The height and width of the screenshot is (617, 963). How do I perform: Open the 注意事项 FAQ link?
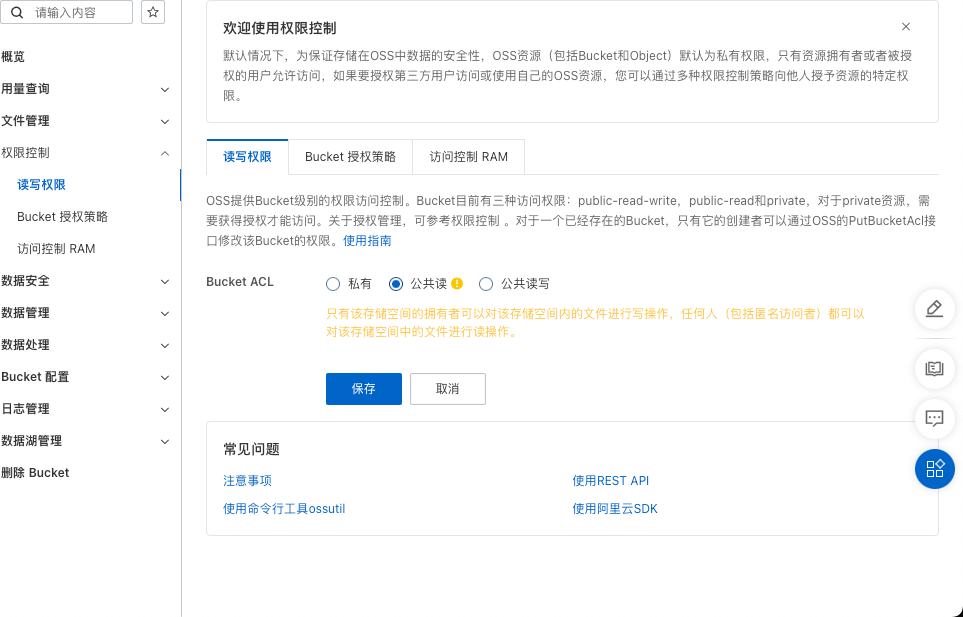click(247, 481)
